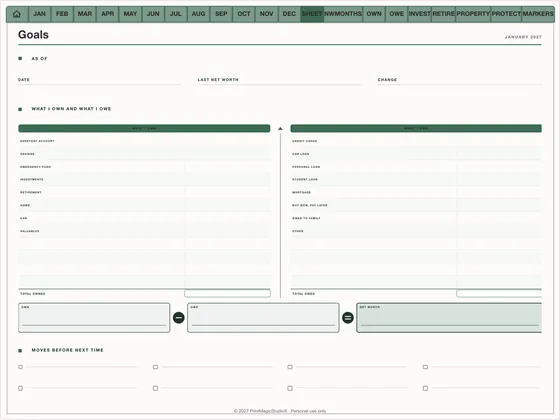Click the Own summary box
This screenshot has height=420, width=560.
[94, 318]
